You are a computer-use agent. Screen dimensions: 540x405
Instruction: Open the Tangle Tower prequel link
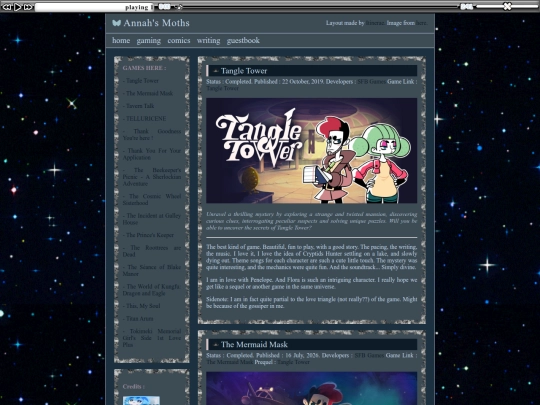click(x=293, y=362)
